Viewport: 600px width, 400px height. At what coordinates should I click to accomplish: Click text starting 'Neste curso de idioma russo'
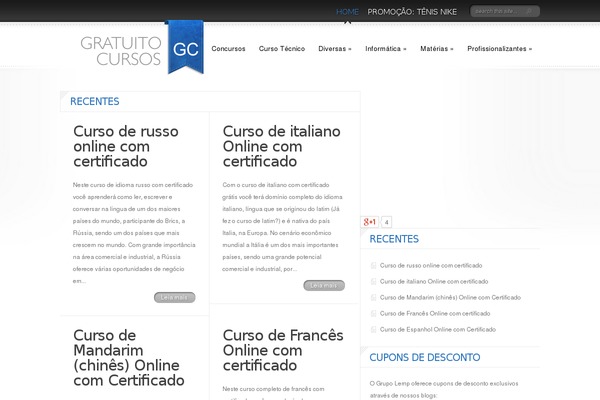pos(134,233)
